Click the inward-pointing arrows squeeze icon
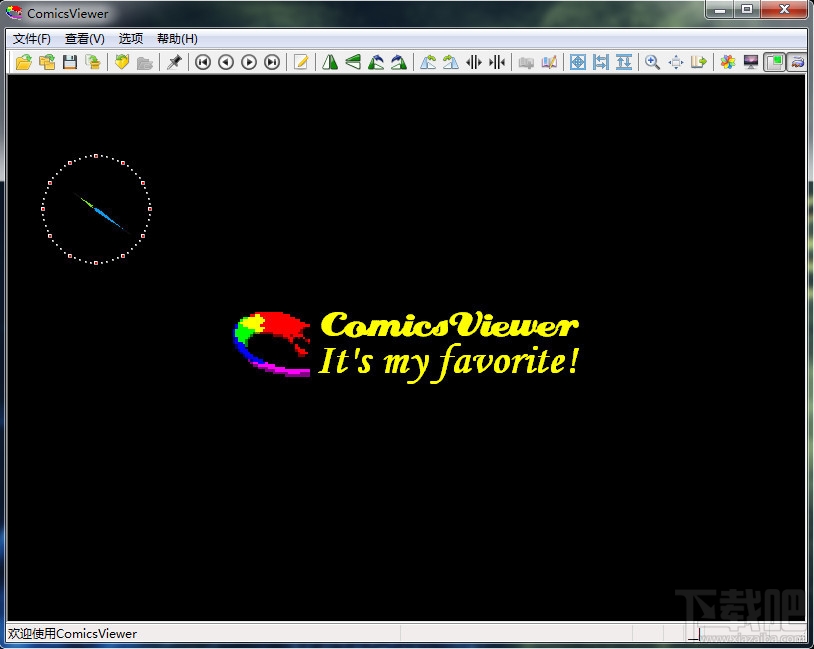This screenshot has height=649, width=814. click(x=497, y=62)
